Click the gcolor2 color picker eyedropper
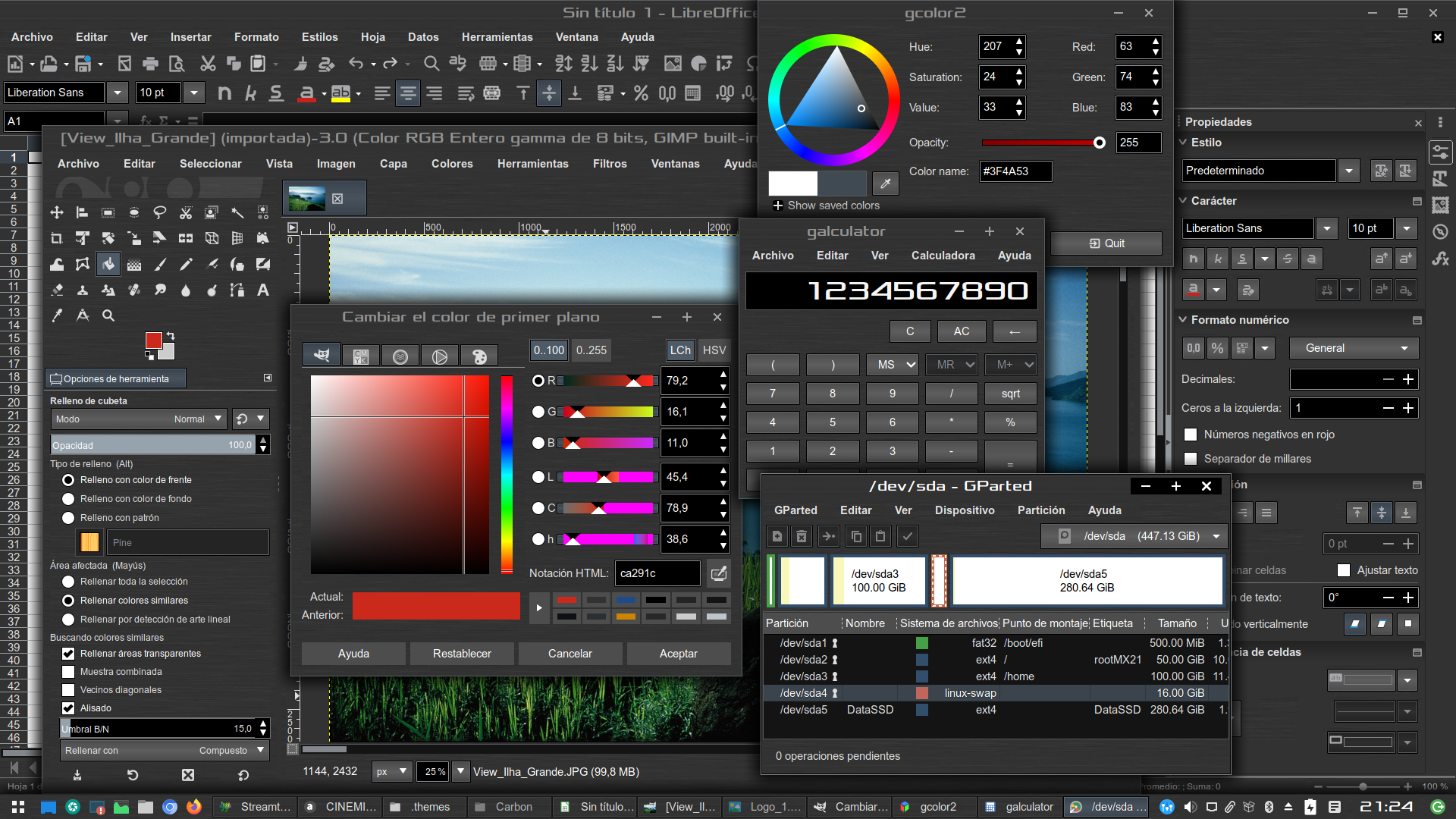 [x=885, y=183]
